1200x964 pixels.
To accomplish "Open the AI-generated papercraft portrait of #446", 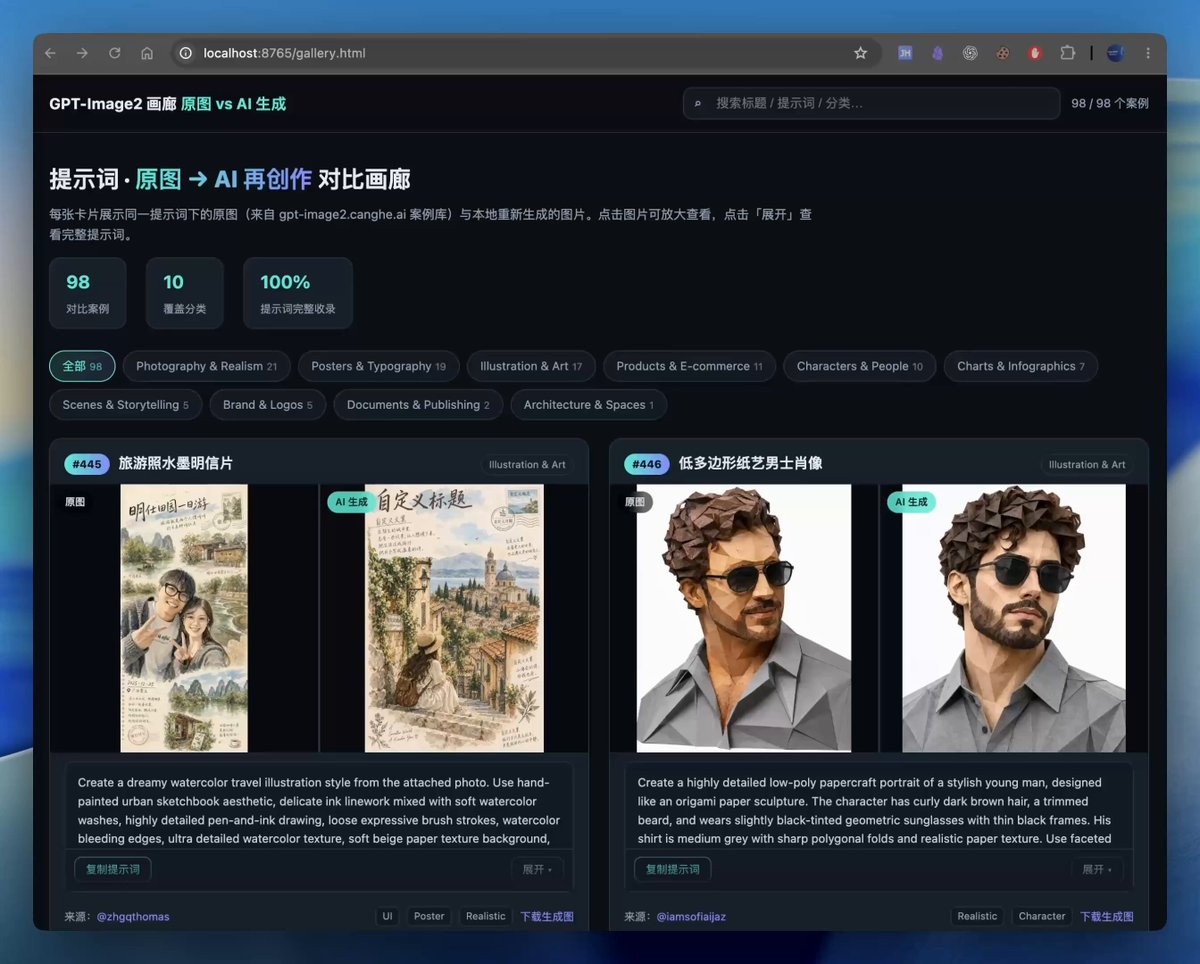I will pyautogui.click(x=1014, y=618).
